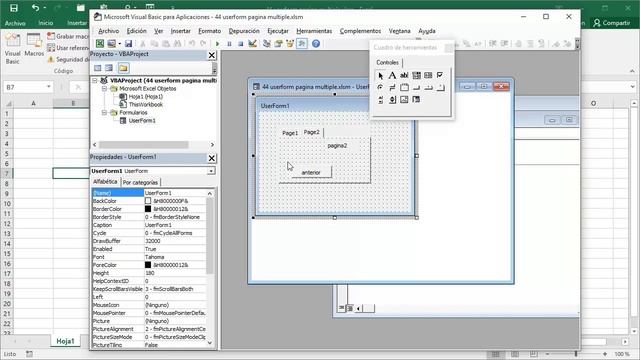
Task: Open the blue Help question mark icon
Action: [316, 43]
